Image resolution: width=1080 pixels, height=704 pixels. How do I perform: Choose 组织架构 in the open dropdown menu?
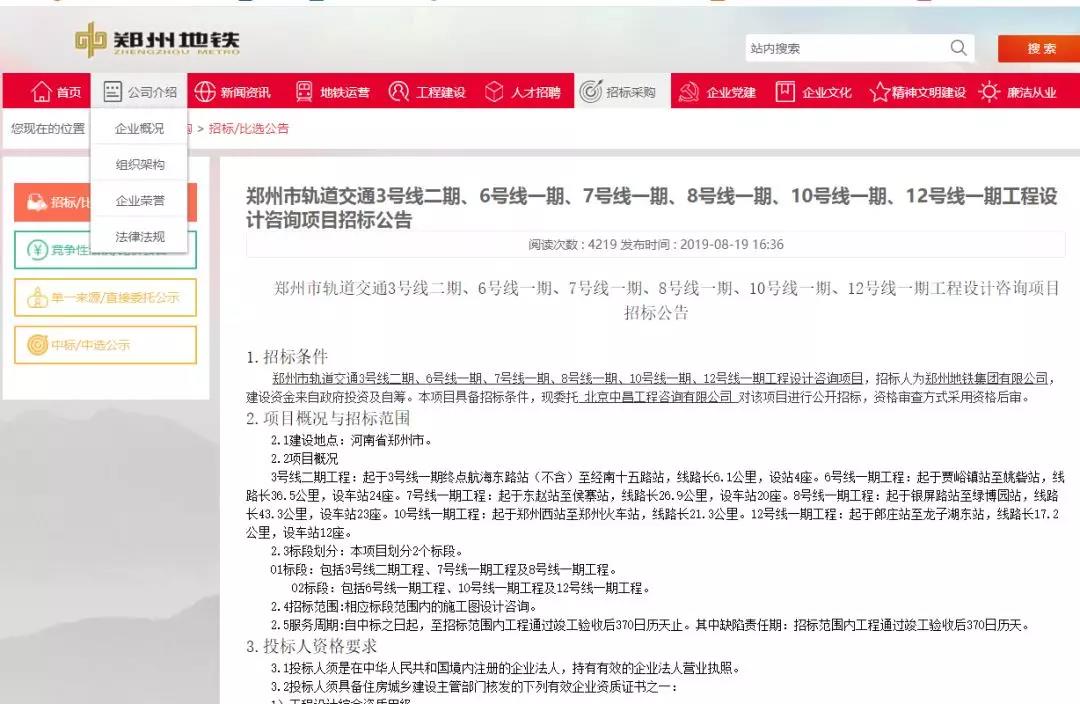point(139,165)
